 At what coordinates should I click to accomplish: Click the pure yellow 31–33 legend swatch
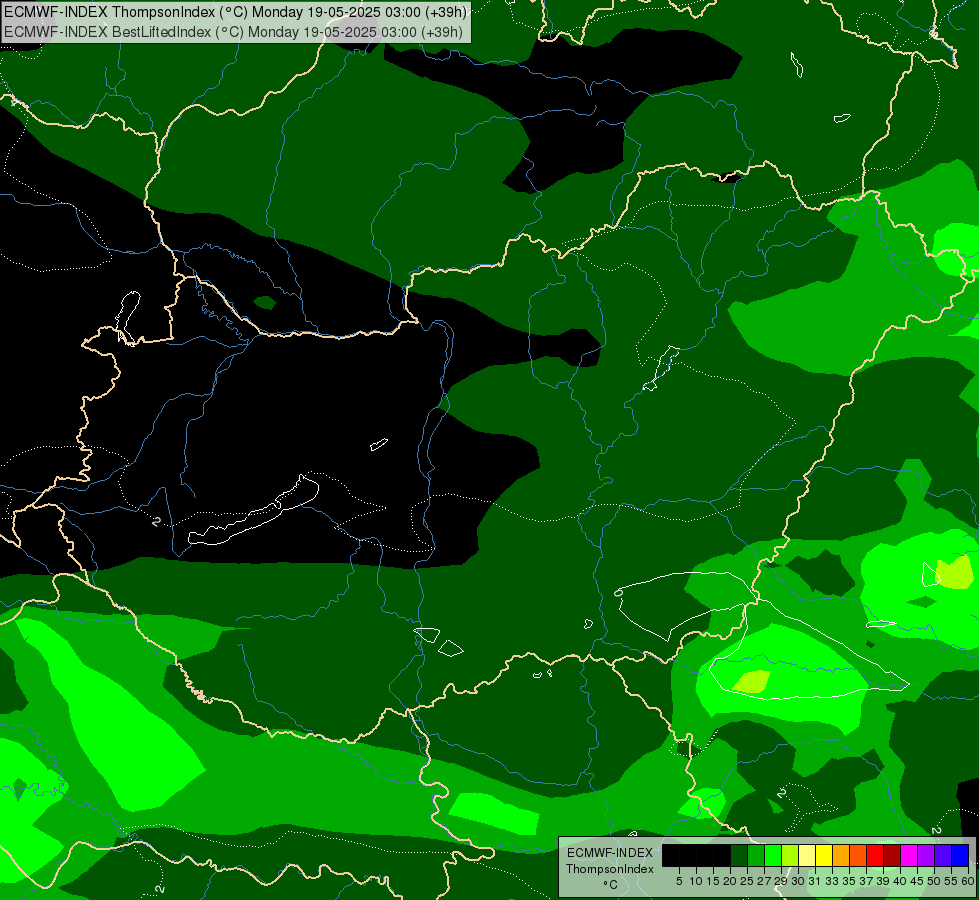click(824, 855)
